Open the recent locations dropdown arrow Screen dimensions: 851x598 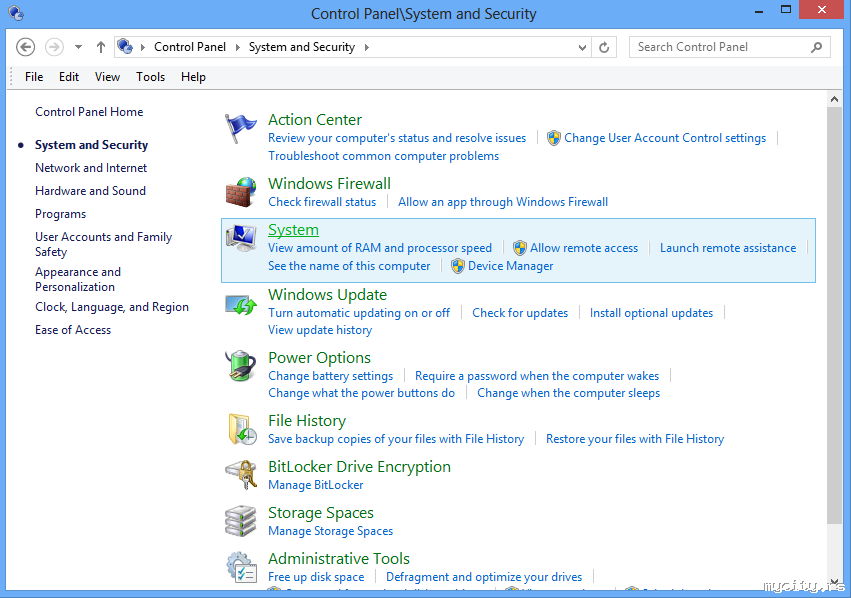coord(79,47)
